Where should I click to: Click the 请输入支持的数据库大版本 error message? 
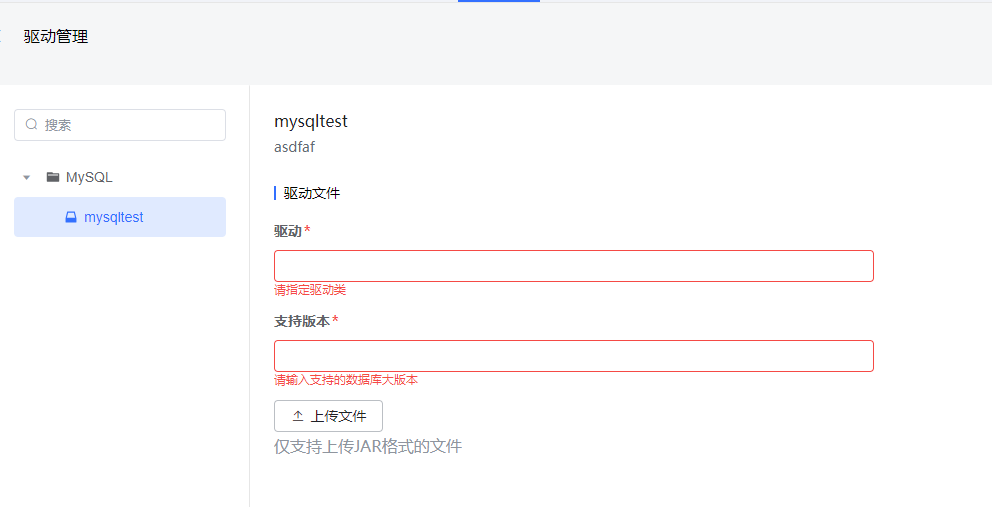coord(346,380)
